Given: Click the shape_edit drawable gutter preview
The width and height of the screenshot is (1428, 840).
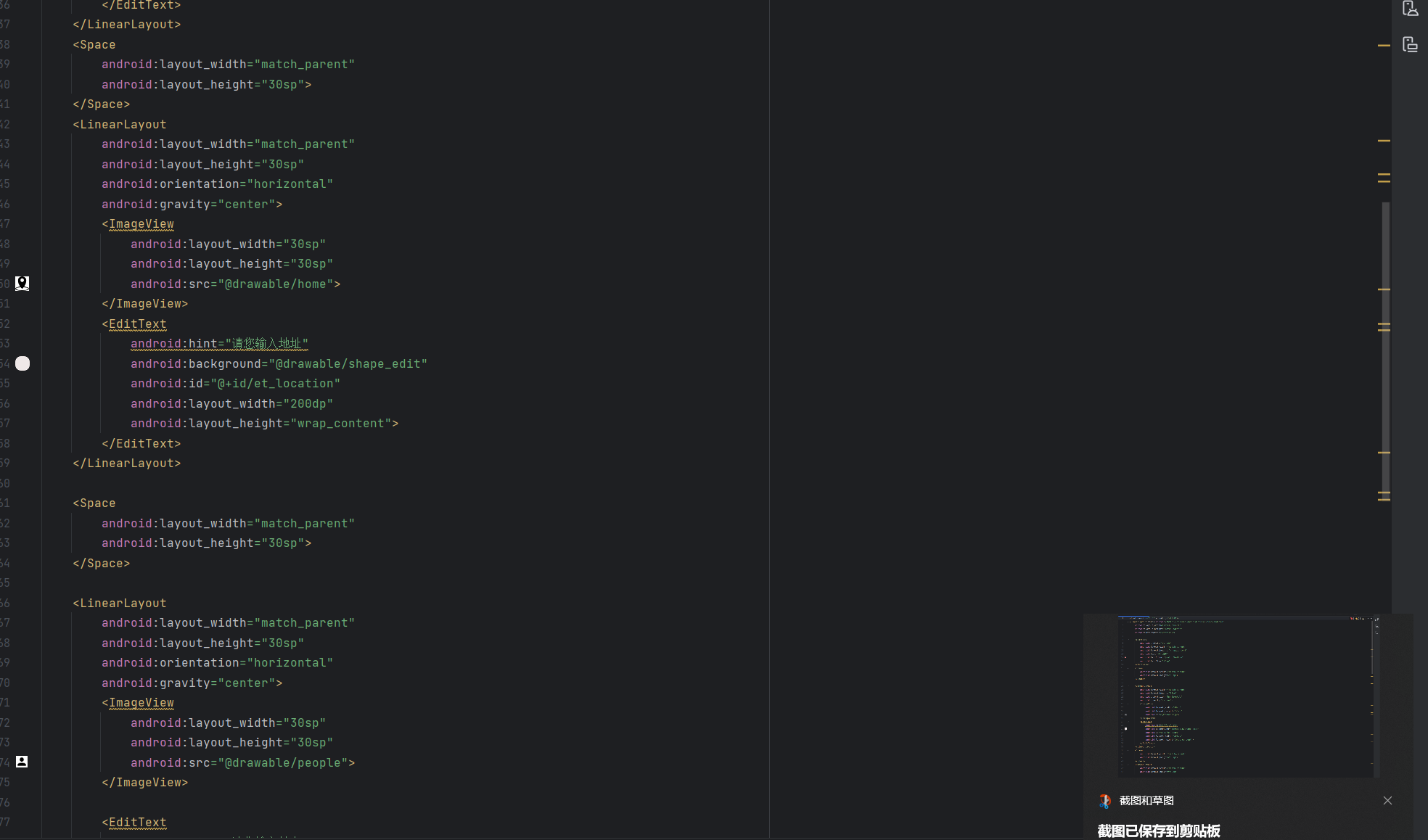Looking at the screenshot, I should (x=22, y=363).
